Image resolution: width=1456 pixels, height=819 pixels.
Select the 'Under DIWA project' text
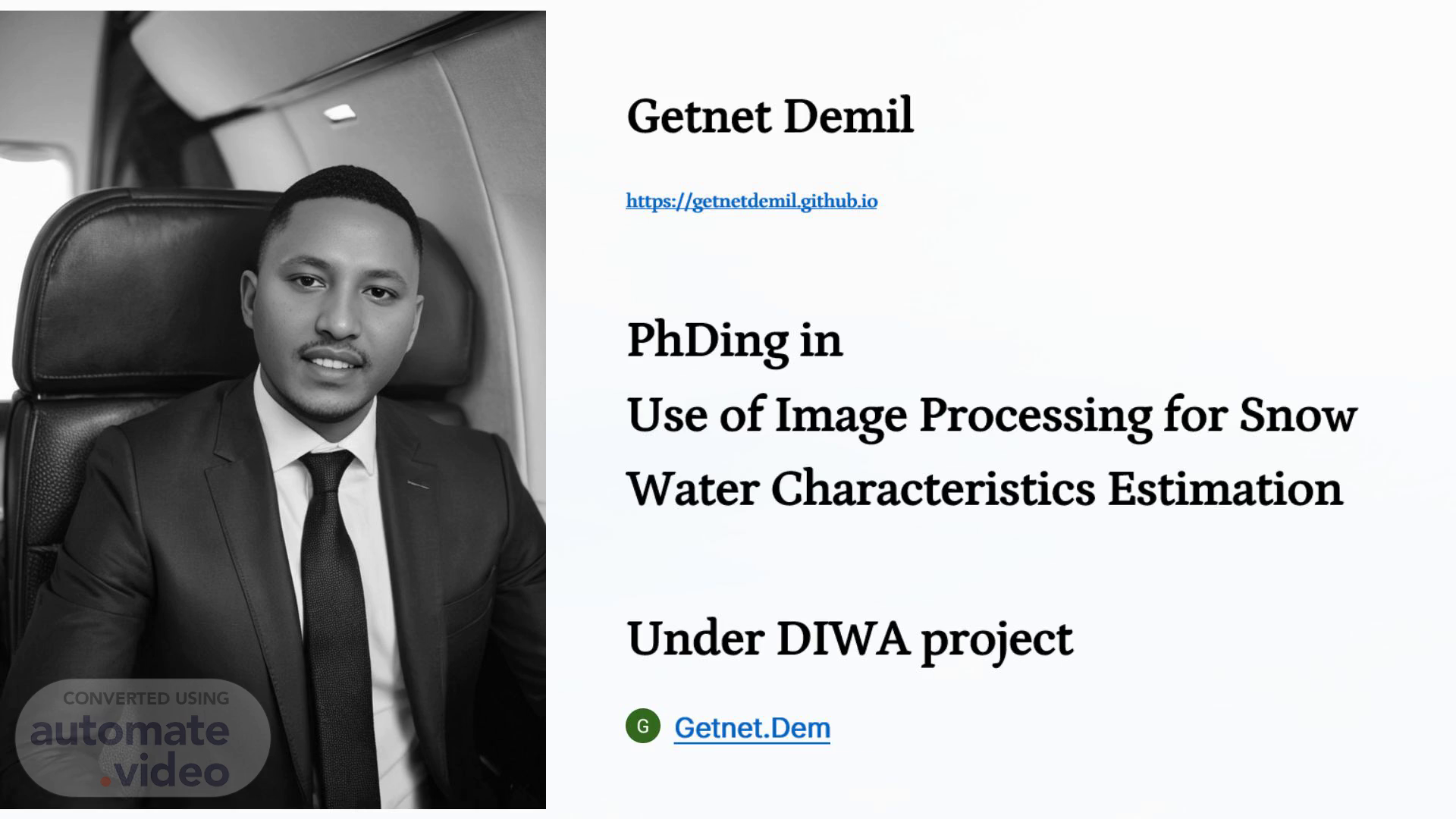[x=850, y=639]
